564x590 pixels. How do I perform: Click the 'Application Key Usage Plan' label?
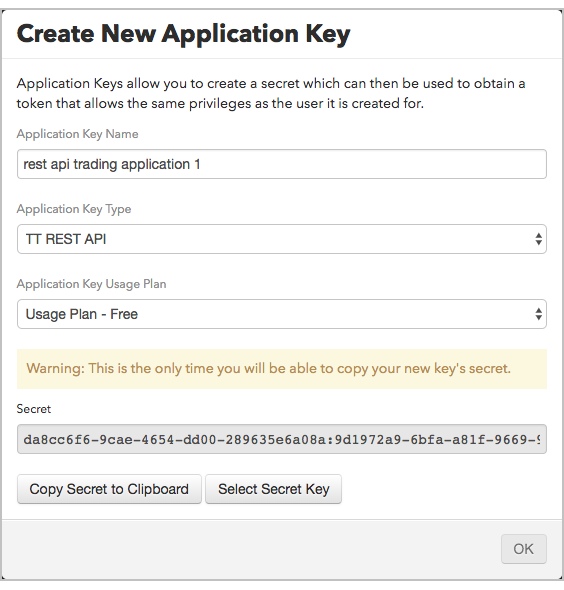pos(91,284)
